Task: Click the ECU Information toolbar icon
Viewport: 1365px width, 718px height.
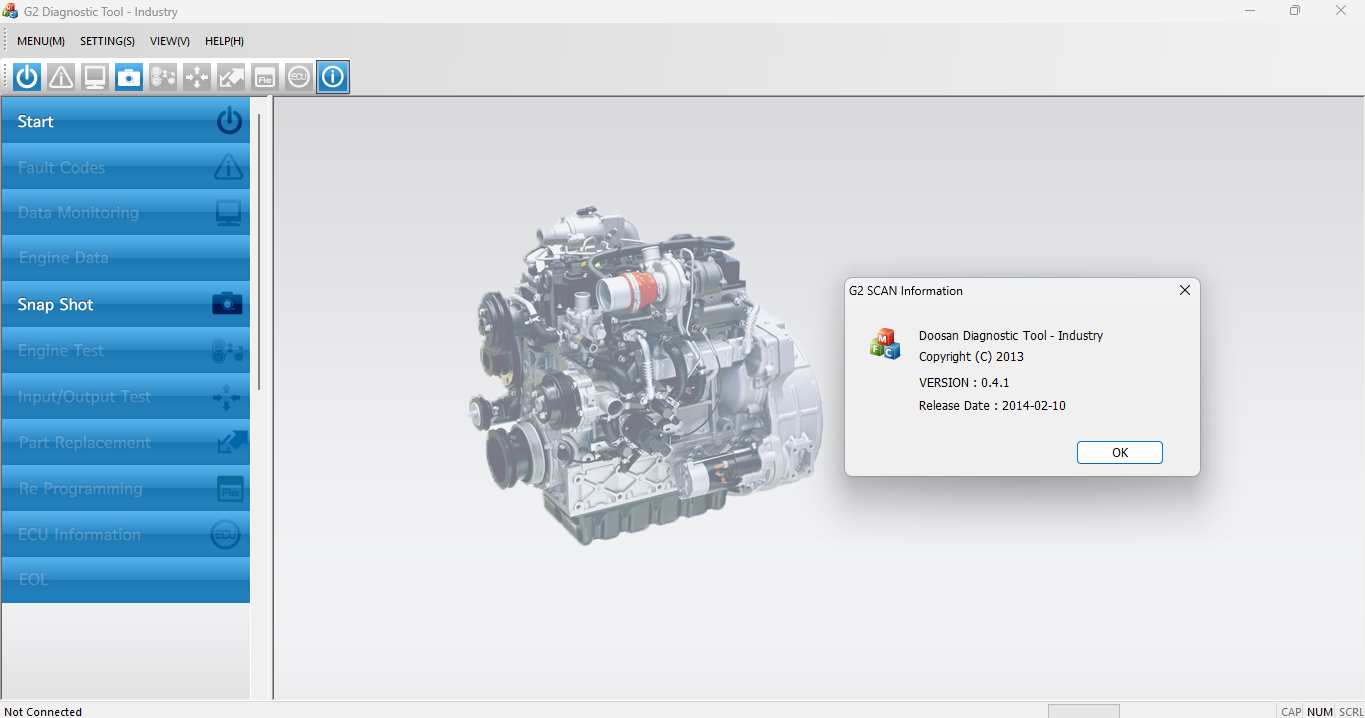Action: coord(299,77)
